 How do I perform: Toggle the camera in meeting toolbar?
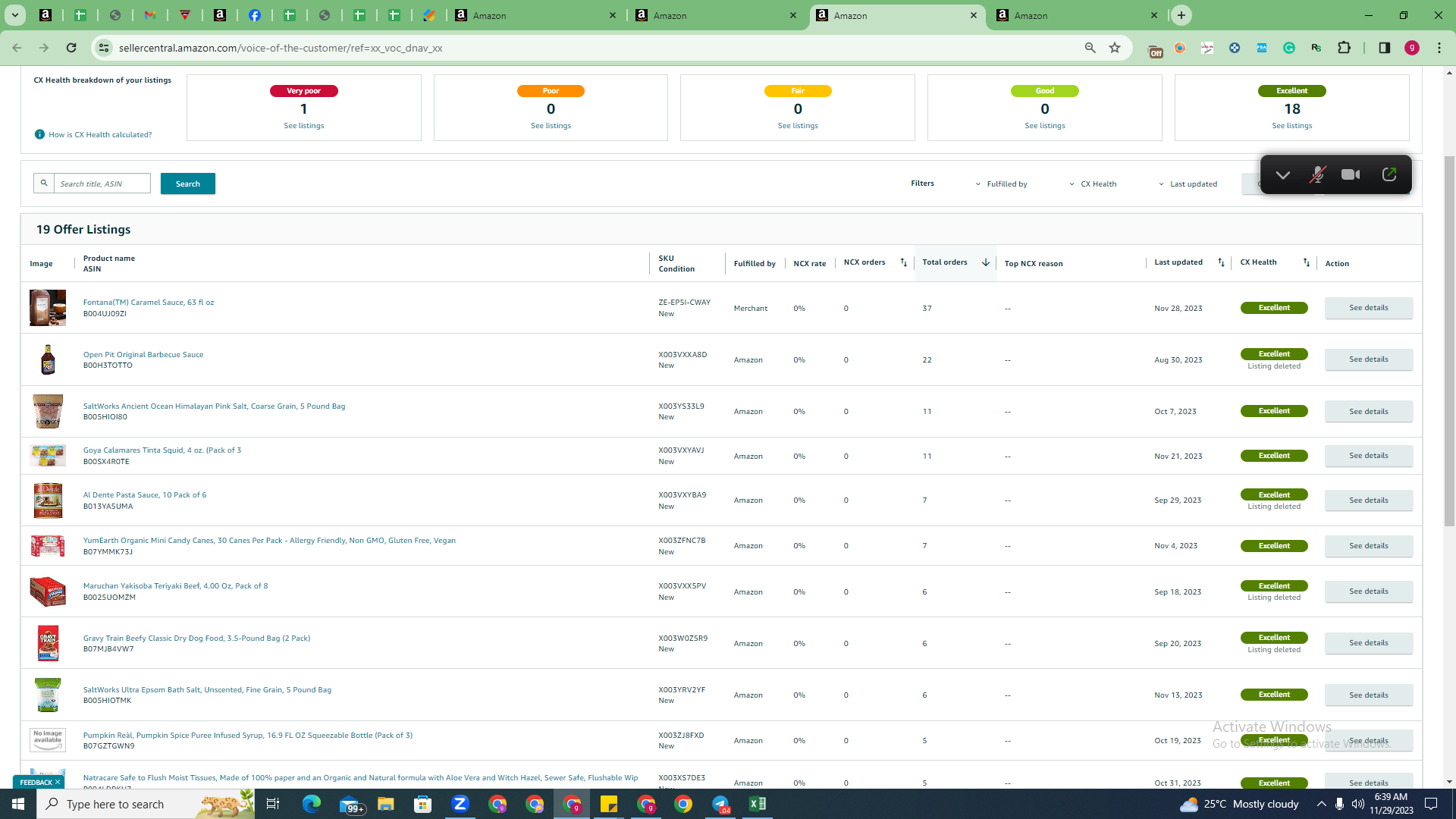click(x=1351, y=174)
